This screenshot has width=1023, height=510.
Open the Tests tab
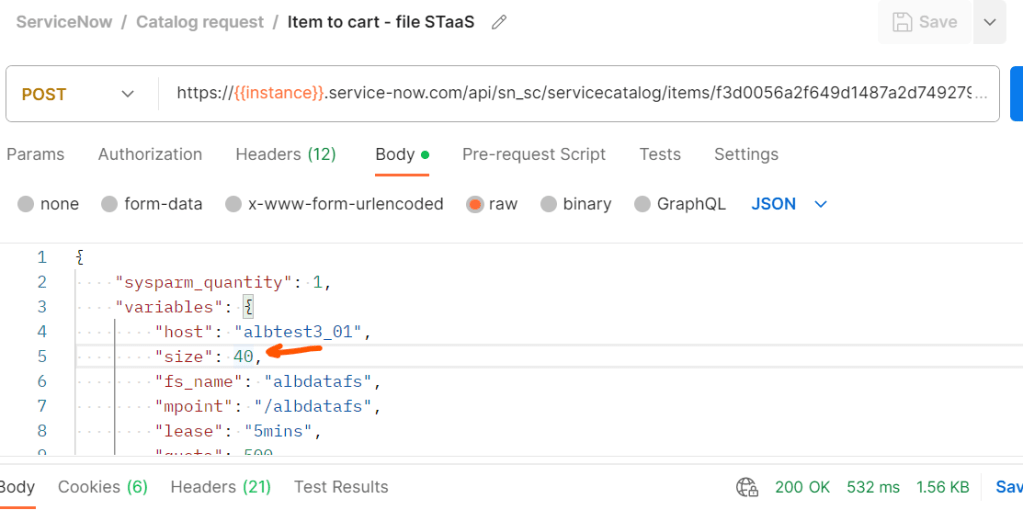click(660, 154)
